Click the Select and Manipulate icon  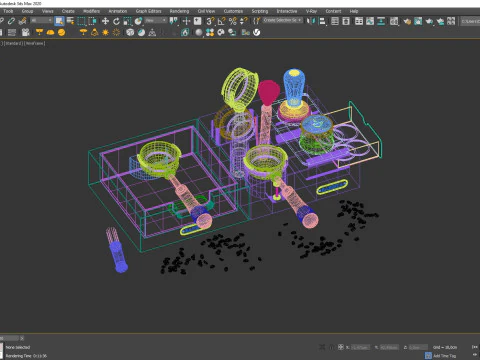[186, 21]
